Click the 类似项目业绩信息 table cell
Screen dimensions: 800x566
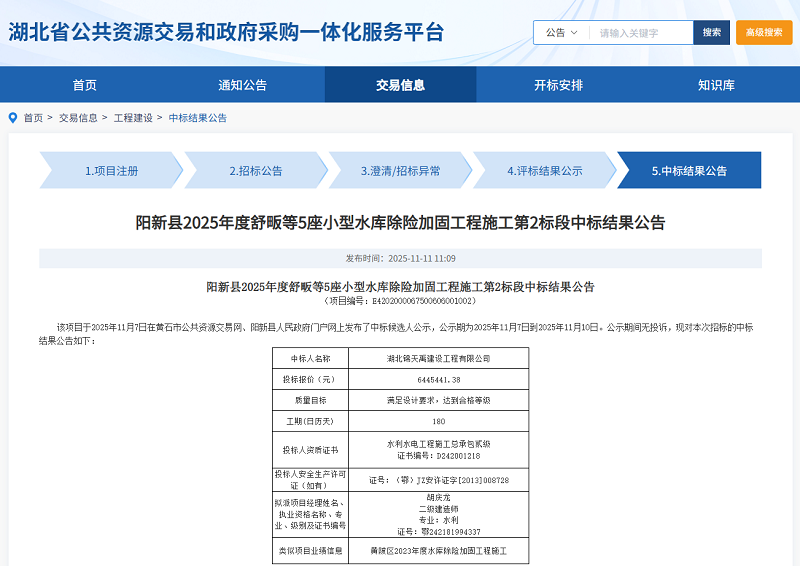coord(310,551)
